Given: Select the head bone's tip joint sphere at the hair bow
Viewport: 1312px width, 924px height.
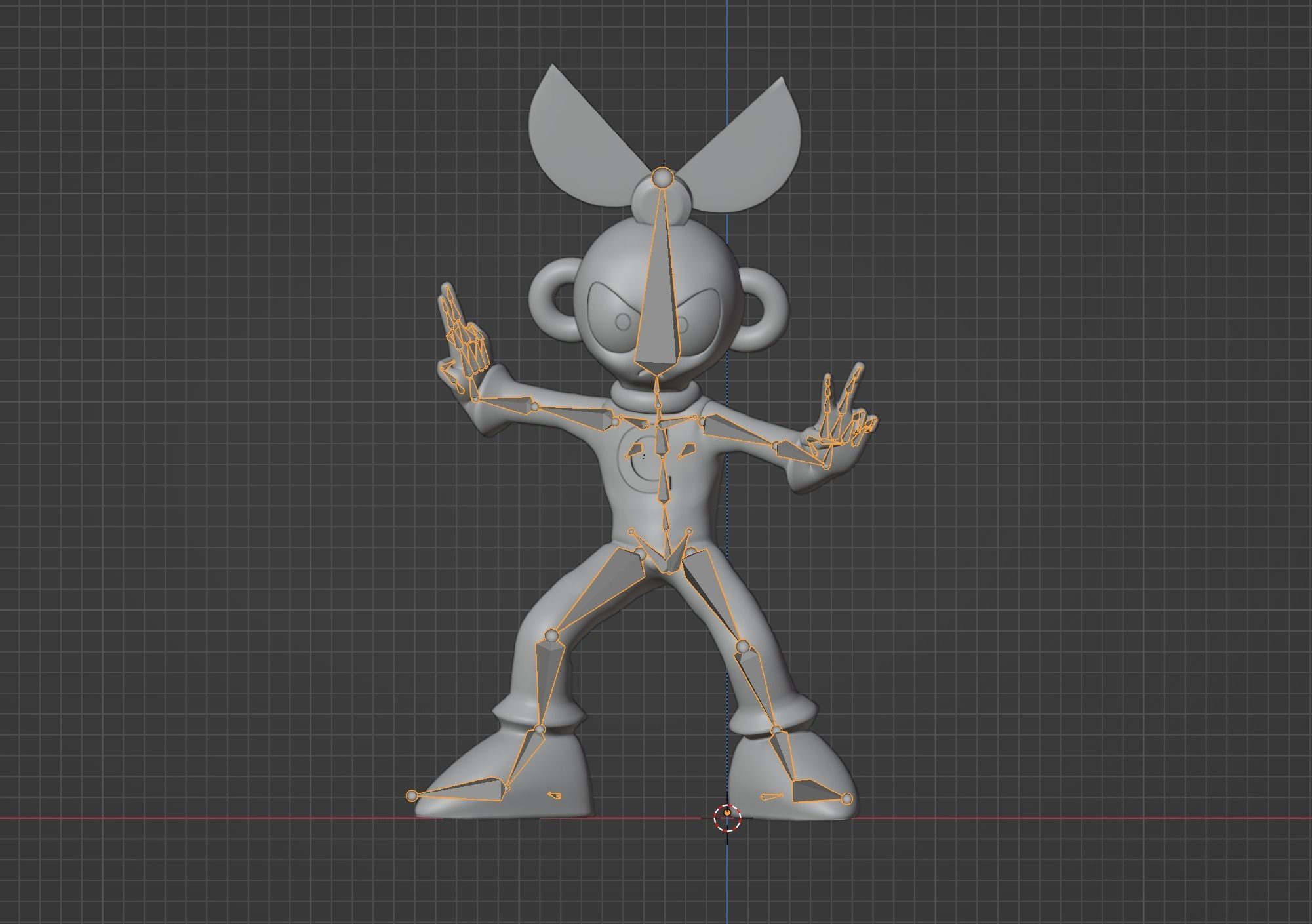Looking at the screenshot, I should pyautogui.click(x=663, y=177).
